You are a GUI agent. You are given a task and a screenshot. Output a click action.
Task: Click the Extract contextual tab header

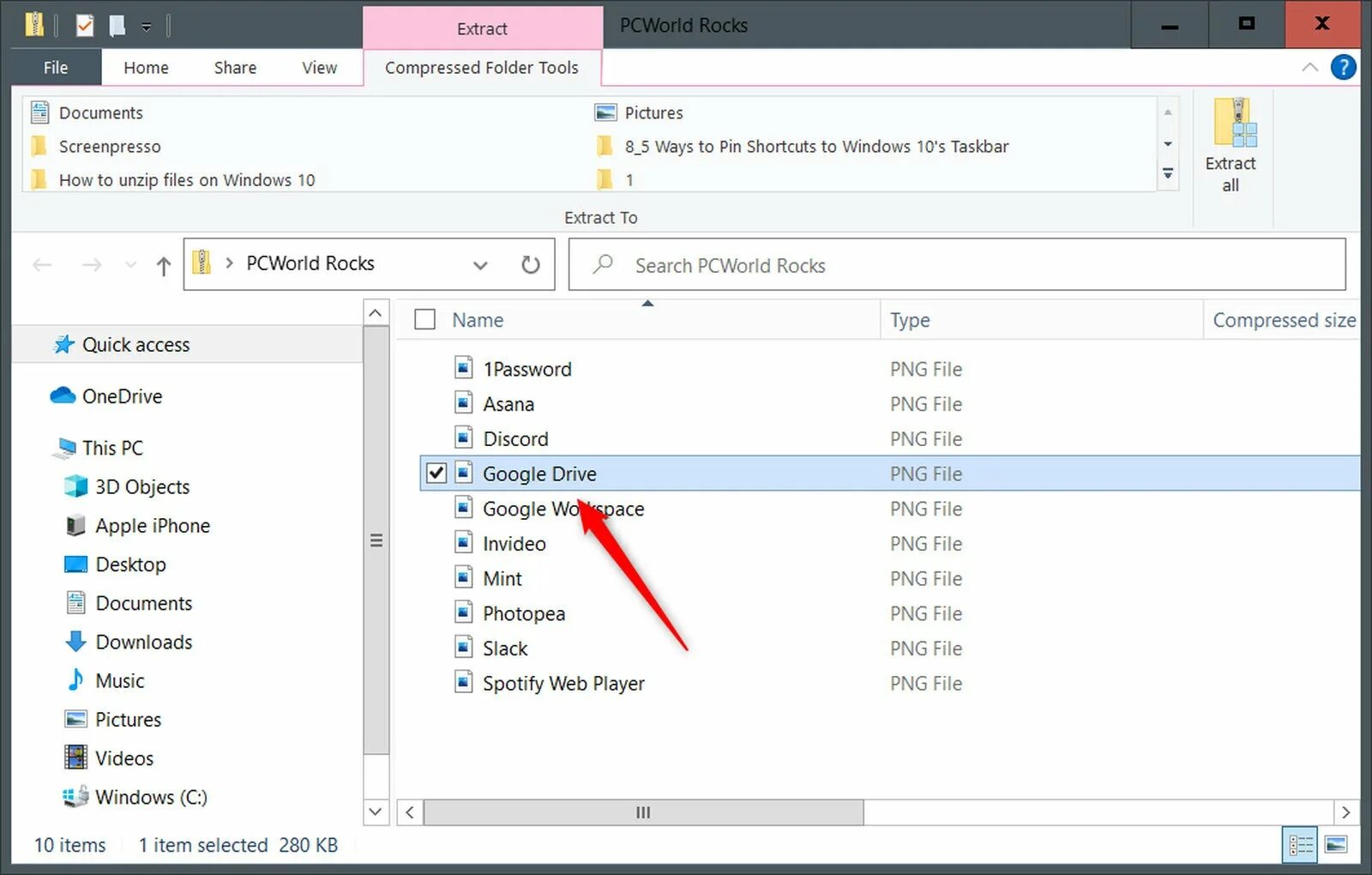482,28
